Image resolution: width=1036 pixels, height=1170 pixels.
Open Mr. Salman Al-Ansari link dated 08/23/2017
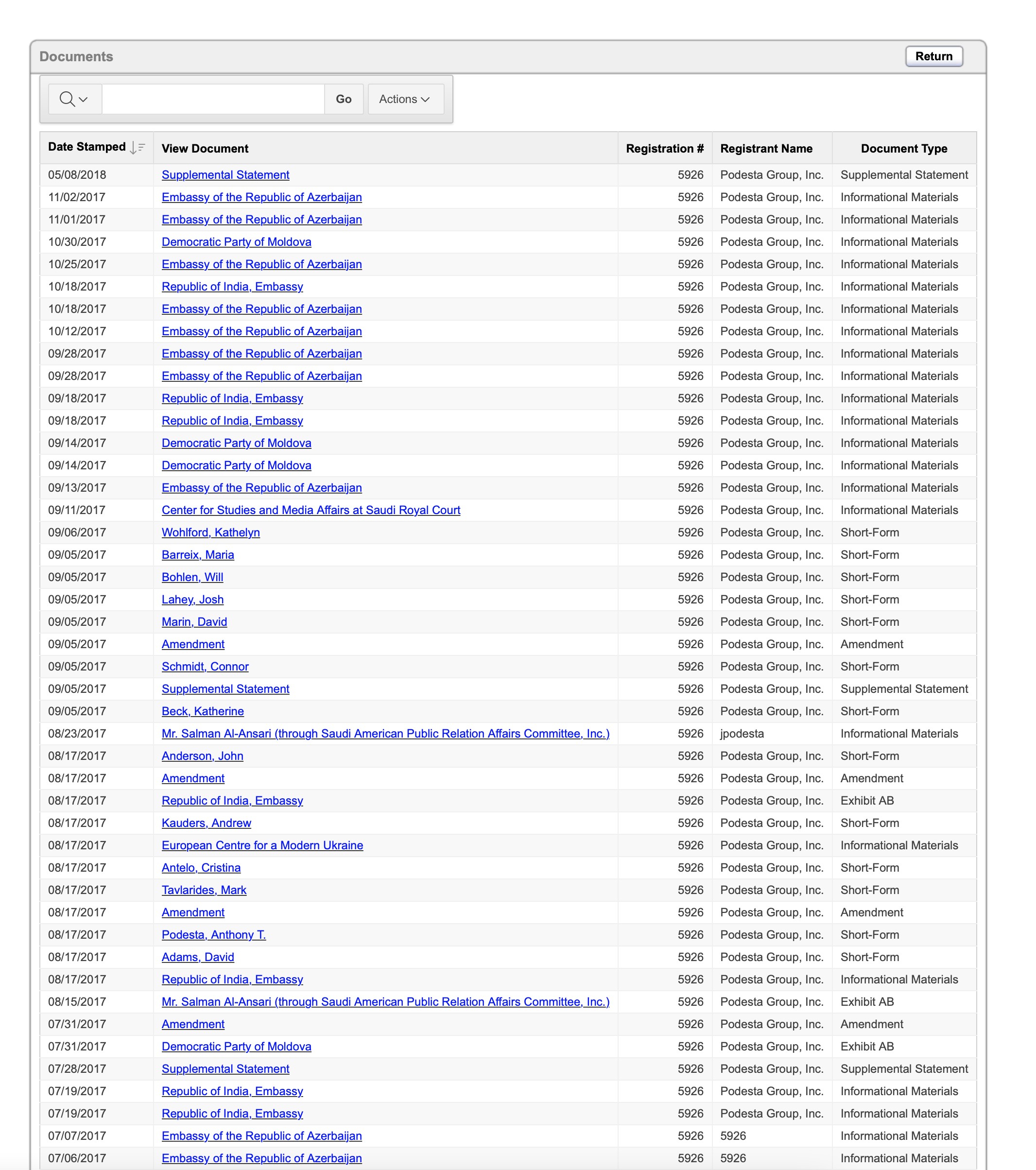pos(386,733)
